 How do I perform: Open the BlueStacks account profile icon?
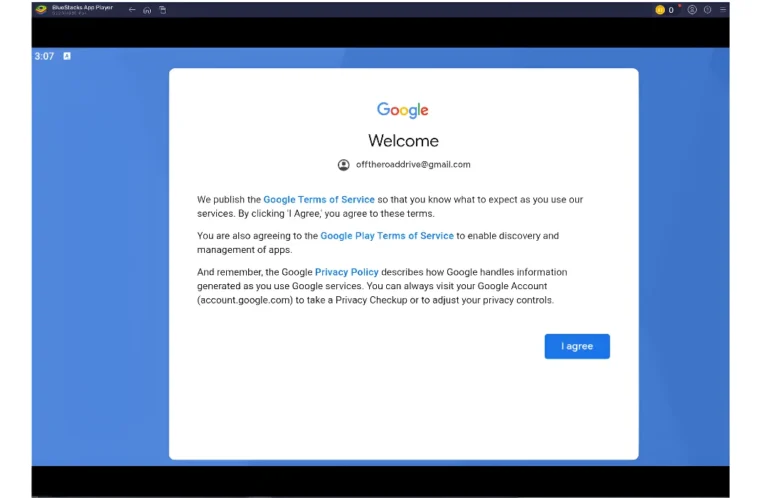coord(692,10)
